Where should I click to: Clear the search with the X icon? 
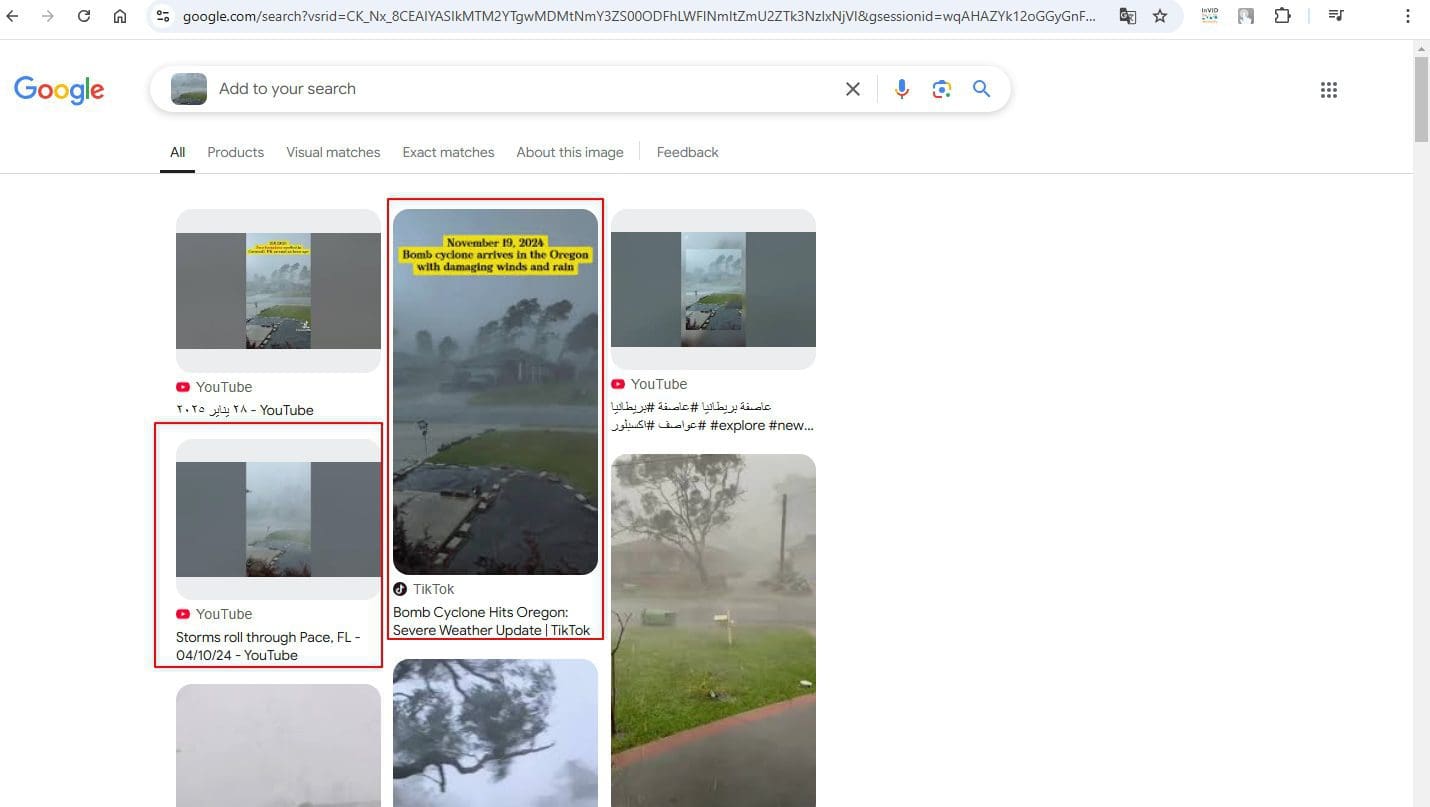[x=853, y=89]
